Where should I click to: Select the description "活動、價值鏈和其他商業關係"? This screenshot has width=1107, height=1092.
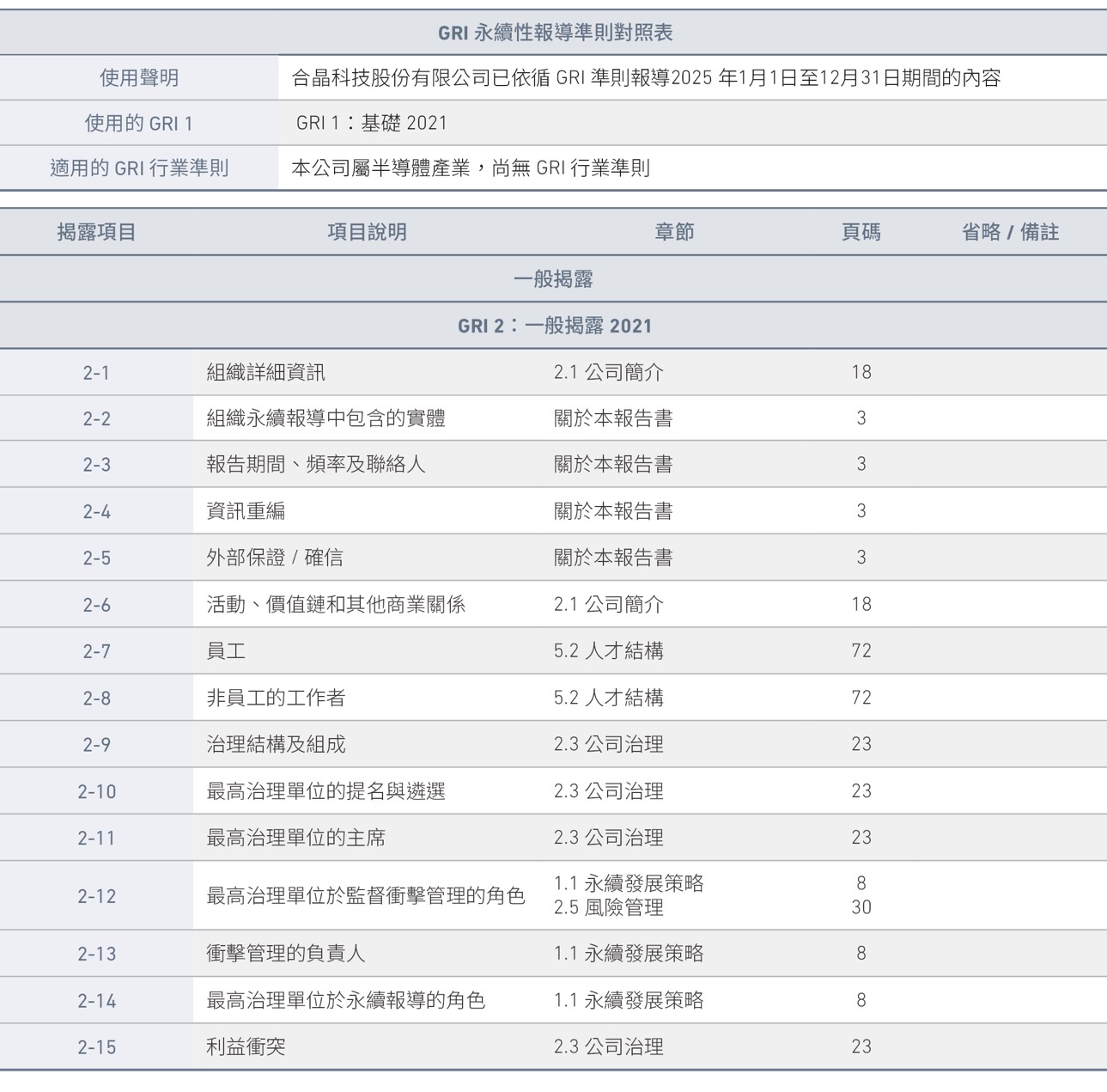(x=336, y=605)
